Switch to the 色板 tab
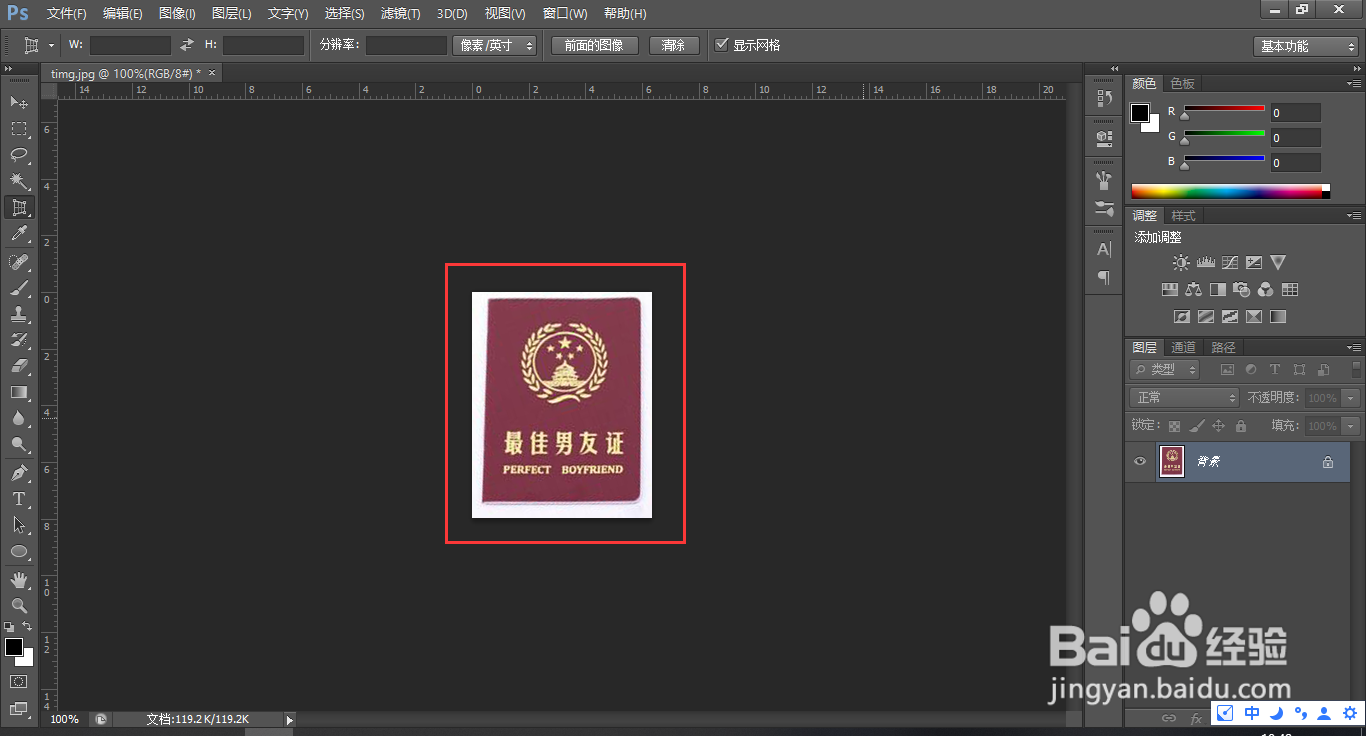 click(x=1183, y=84)
